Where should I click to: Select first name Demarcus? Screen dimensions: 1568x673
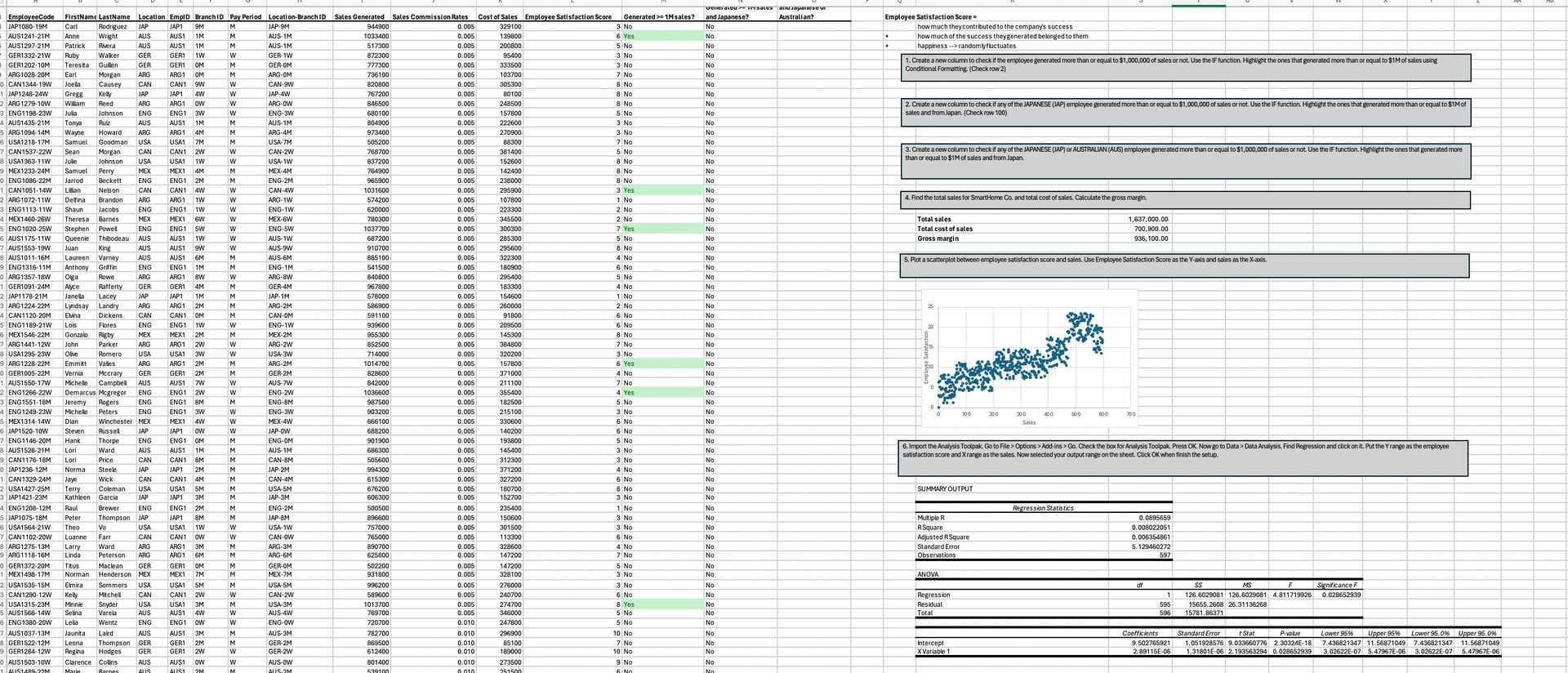80,393
